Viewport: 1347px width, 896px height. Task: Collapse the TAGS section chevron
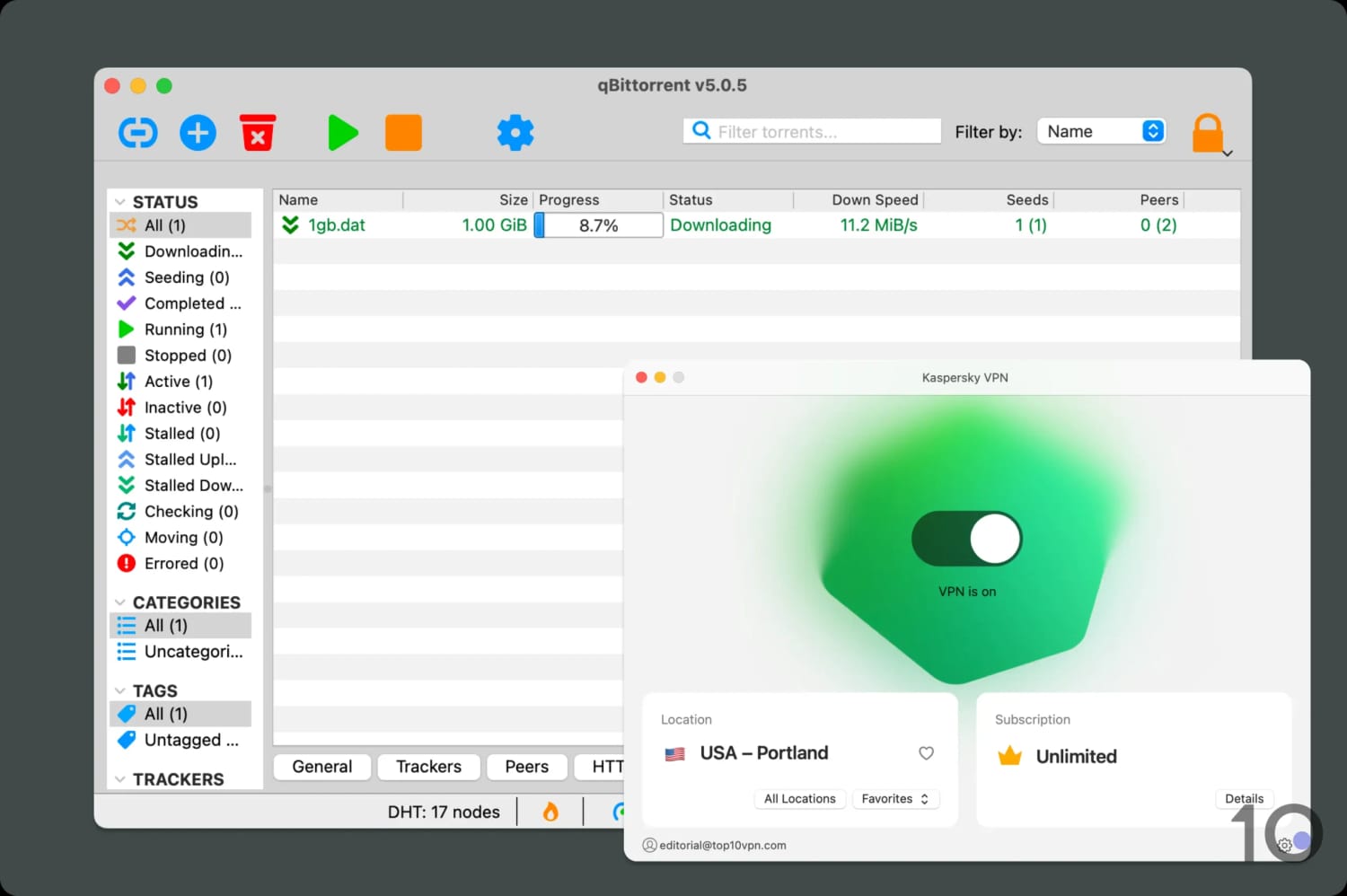tap(120, 691)
